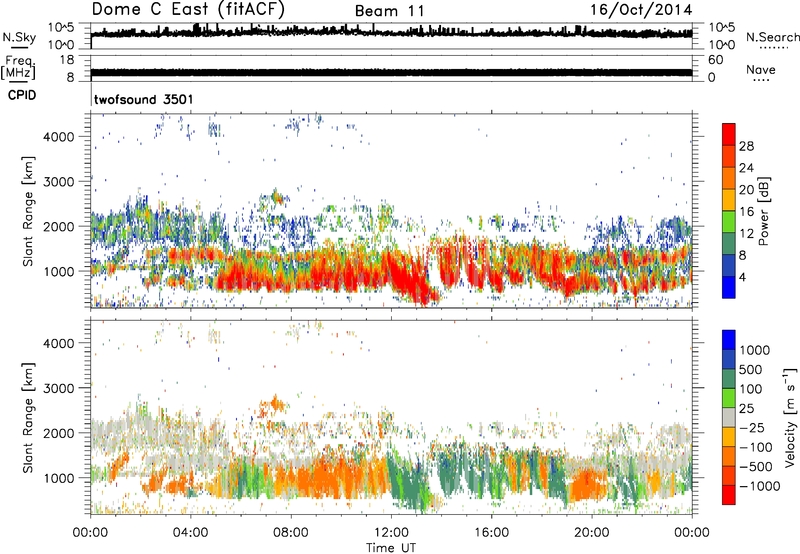
Task: Pick power colorbar segment between 20 and 24
Action: click(729, 178)
